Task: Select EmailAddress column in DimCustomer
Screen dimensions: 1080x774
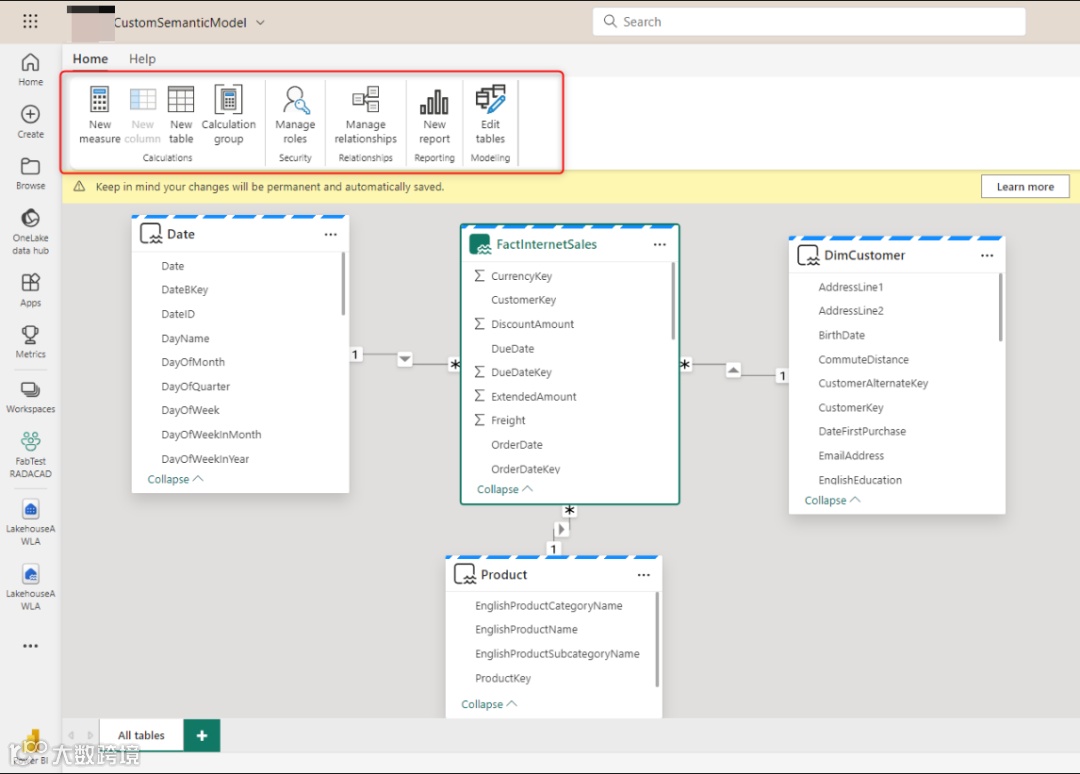Action: point(851,456)
